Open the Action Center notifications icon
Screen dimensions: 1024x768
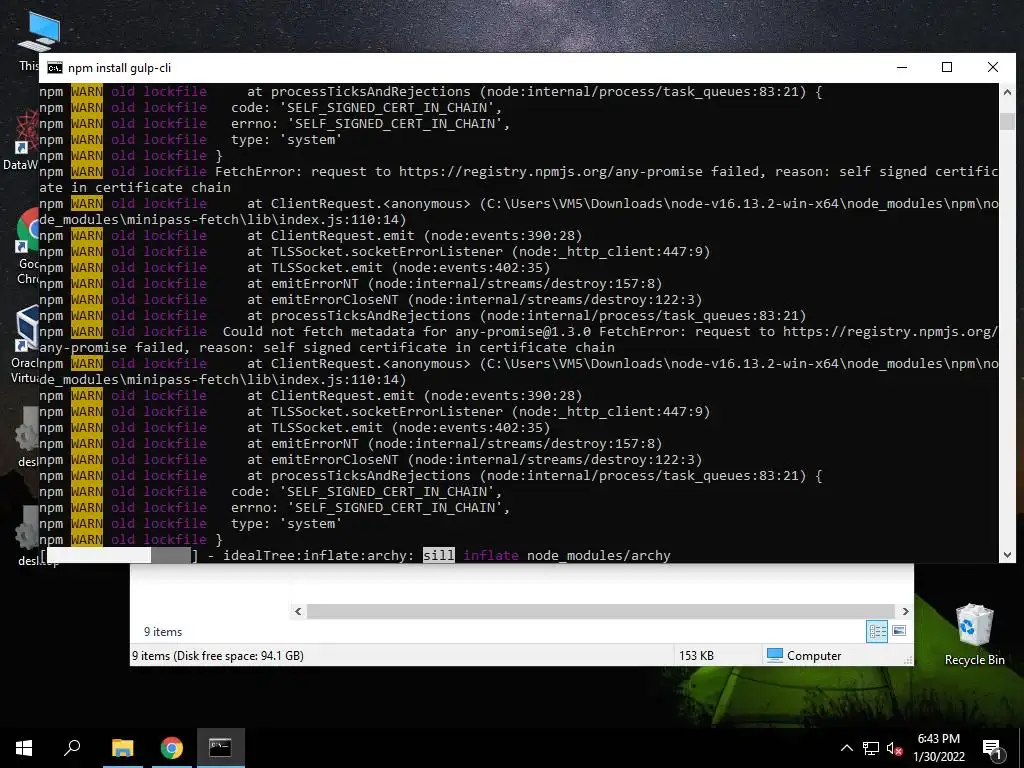(x=992, y=750)
